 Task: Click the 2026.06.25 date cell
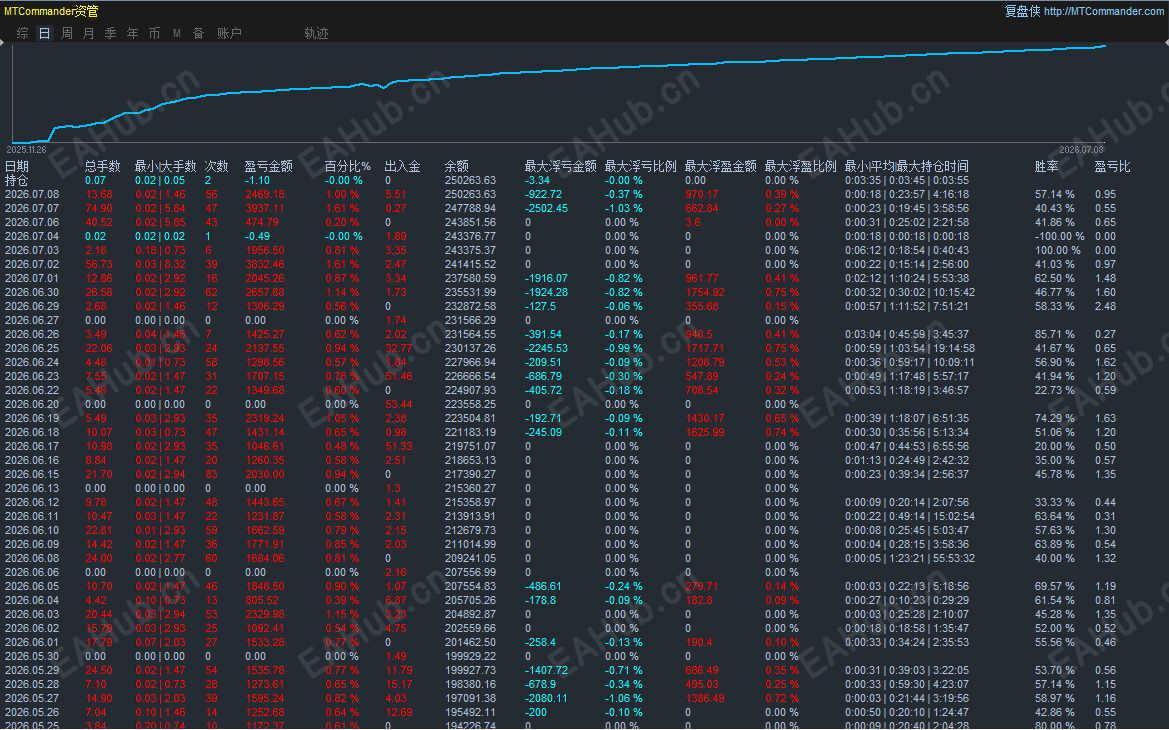(x=32, y=348)
